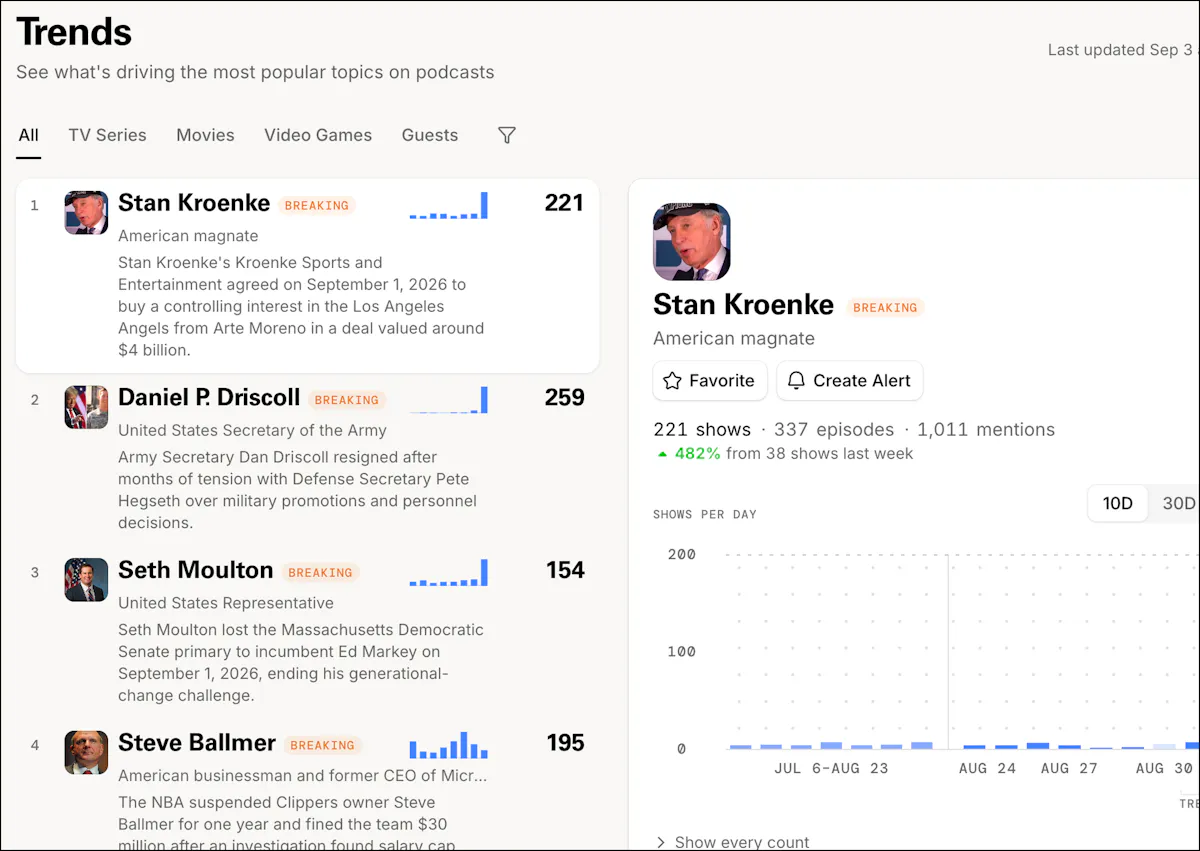
Task: Click the show count 259
Action: coord(565,398)
